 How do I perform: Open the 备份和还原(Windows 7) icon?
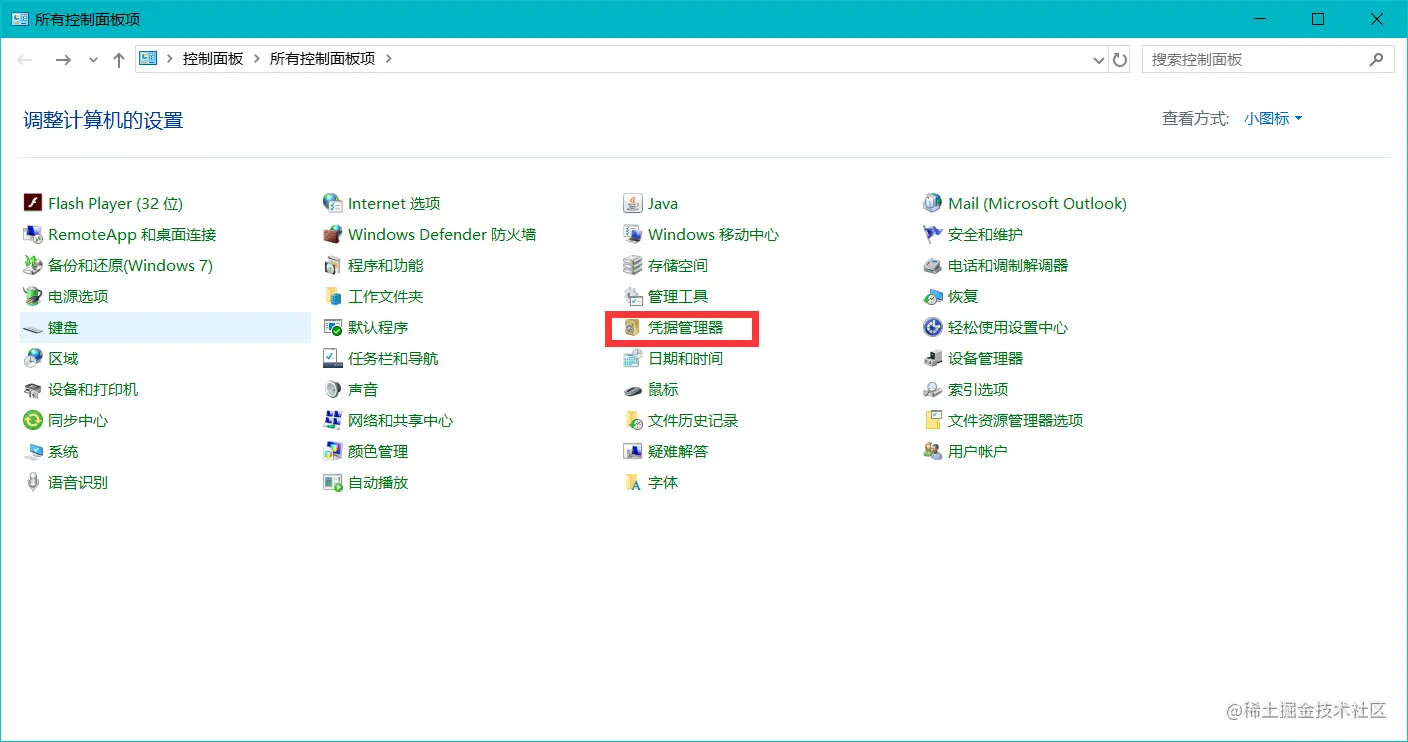(32, 265)
